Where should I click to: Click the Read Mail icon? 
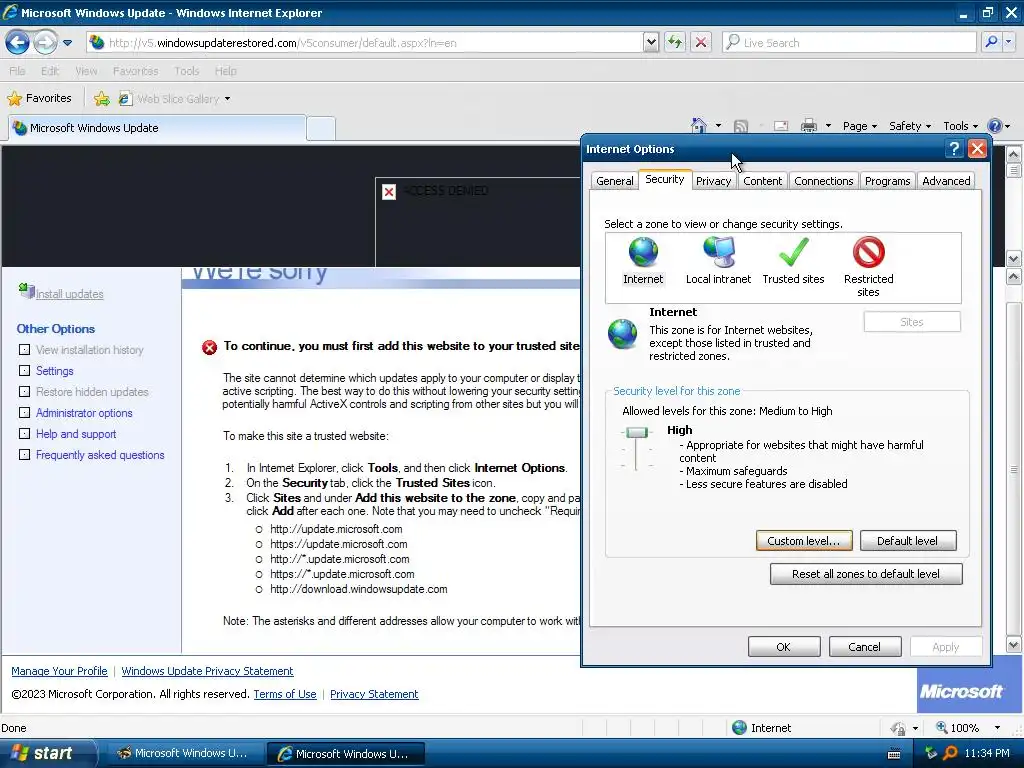click(x=780, y=126)
